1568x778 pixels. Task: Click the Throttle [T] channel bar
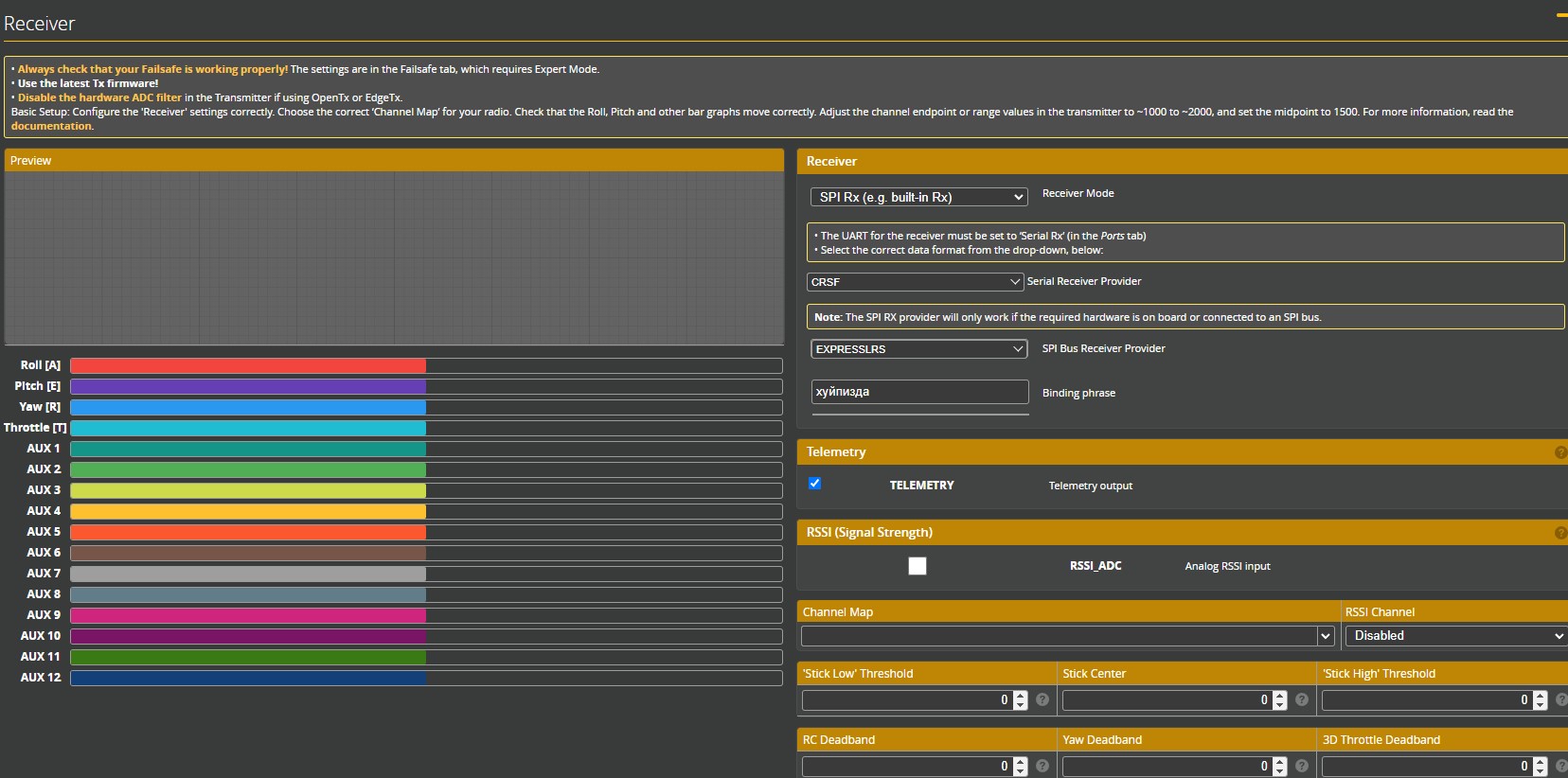click(426, 429)
